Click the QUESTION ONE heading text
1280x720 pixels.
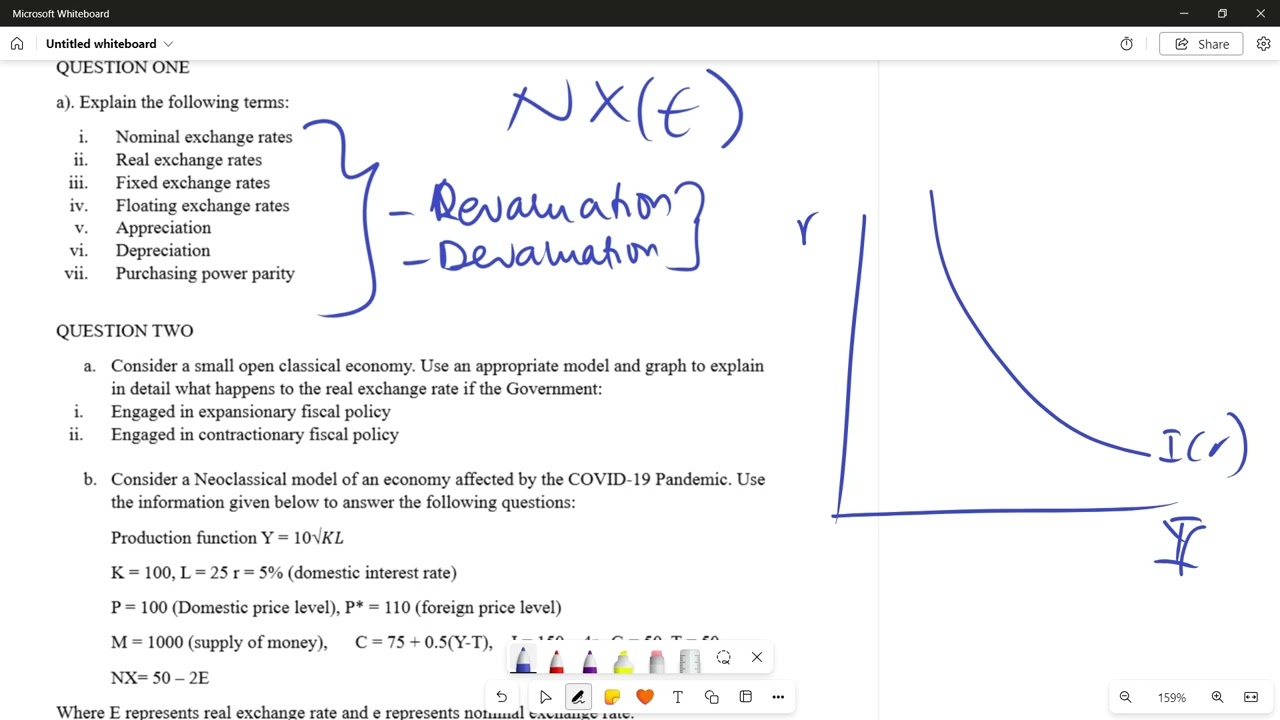click(123, 68)
